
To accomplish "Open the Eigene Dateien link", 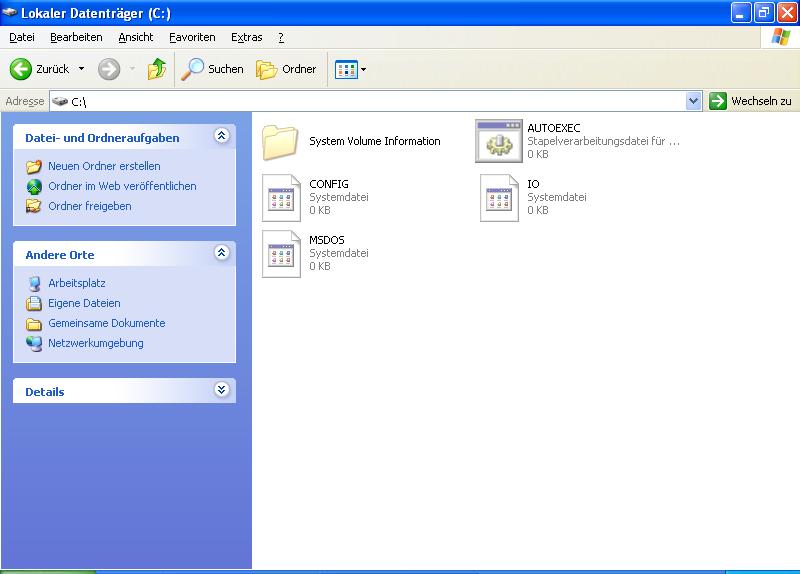I will tap(84, 303).
